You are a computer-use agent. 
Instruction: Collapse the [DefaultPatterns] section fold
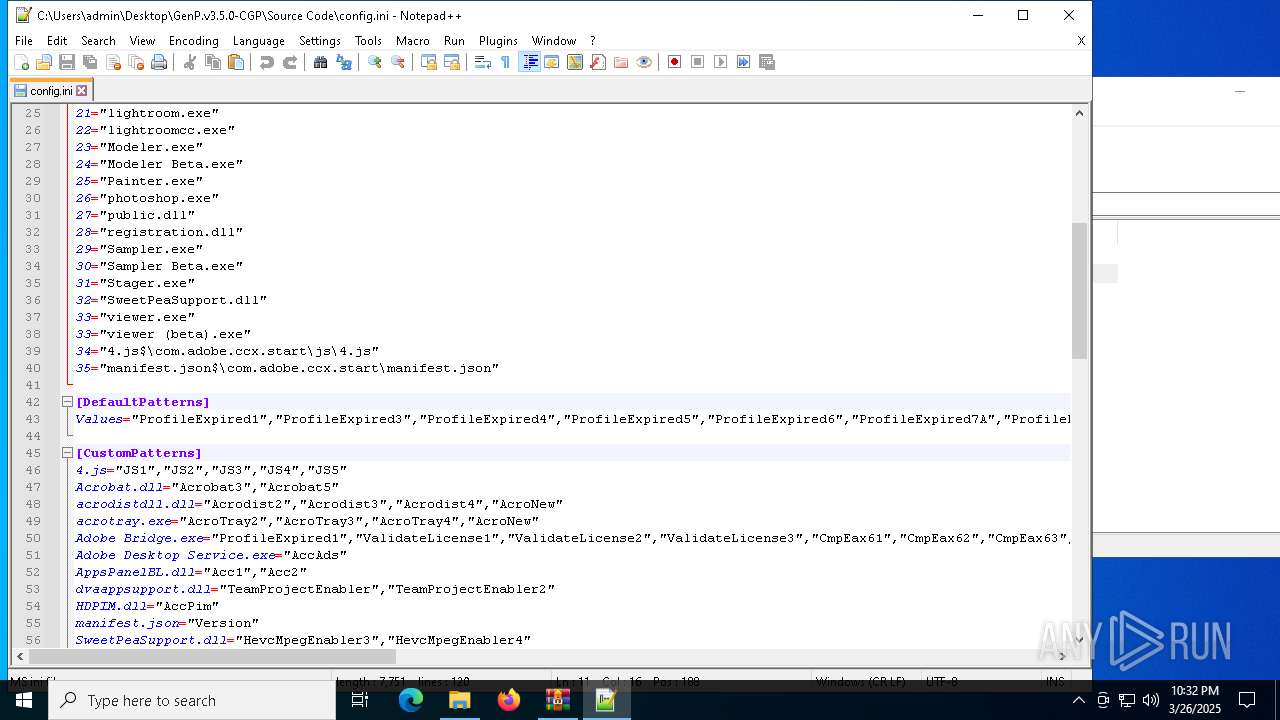[68, 402]
